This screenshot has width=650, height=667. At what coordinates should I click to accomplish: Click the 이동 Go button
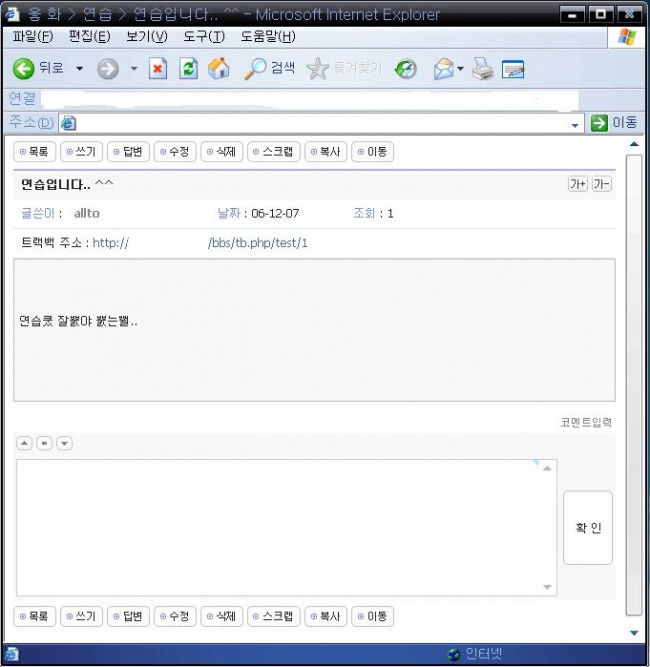(614, 123)
